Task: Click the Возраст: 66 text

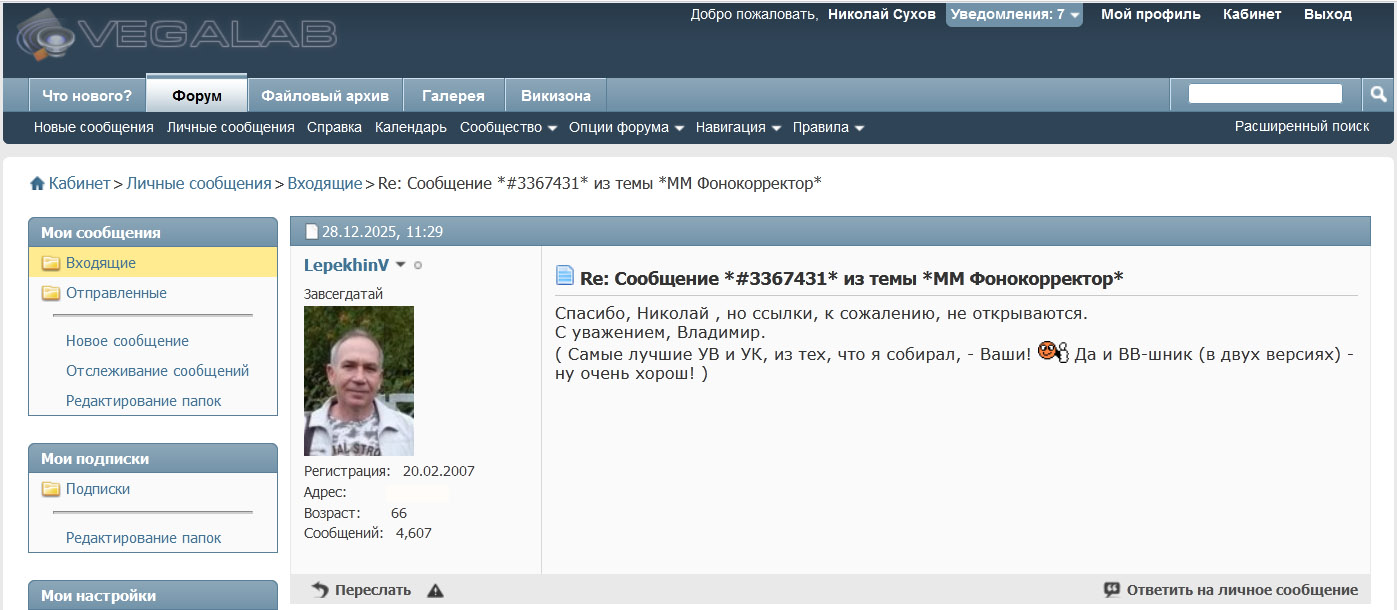Action: click(355, 513)
